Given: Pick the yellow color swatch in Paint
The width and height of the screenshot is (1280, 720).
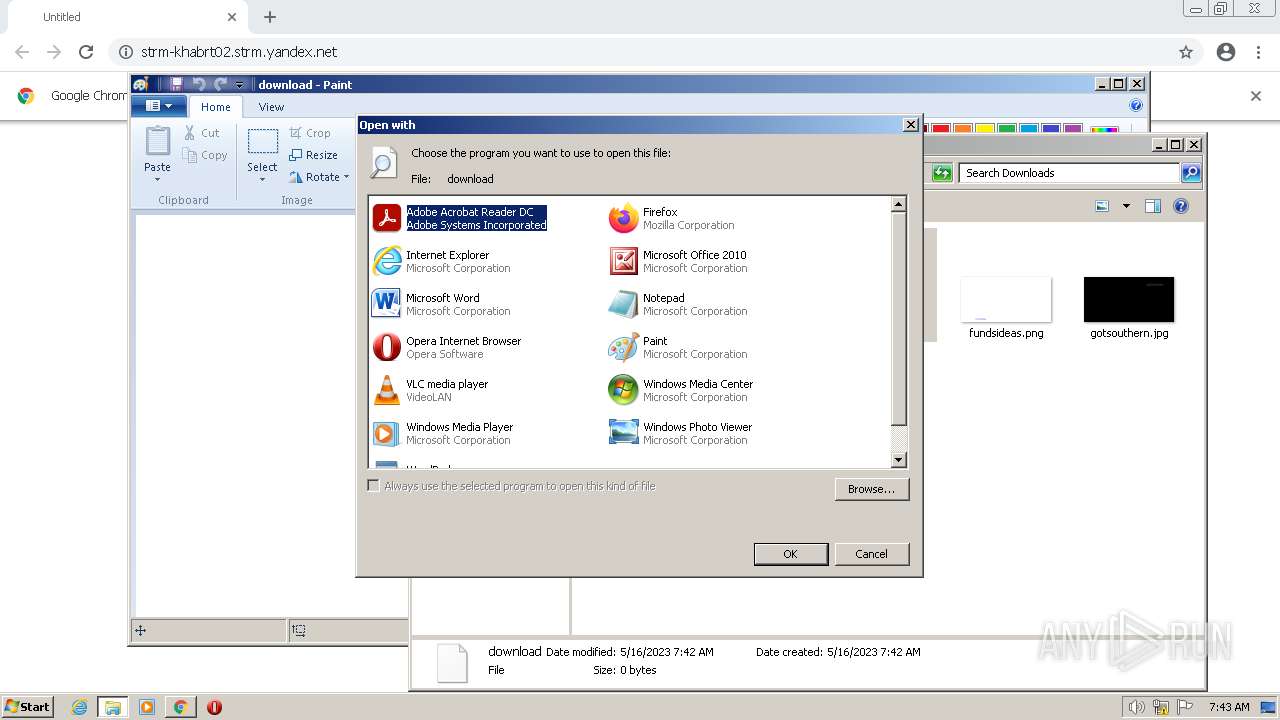Looking at the screenshot, I should coord(984,129).
